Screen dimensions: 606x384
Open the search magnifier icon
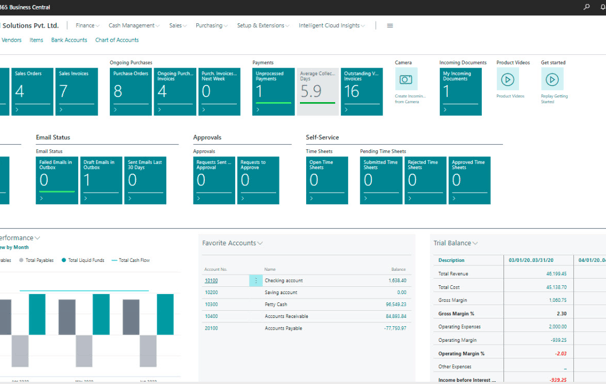[x=586, y=7]
